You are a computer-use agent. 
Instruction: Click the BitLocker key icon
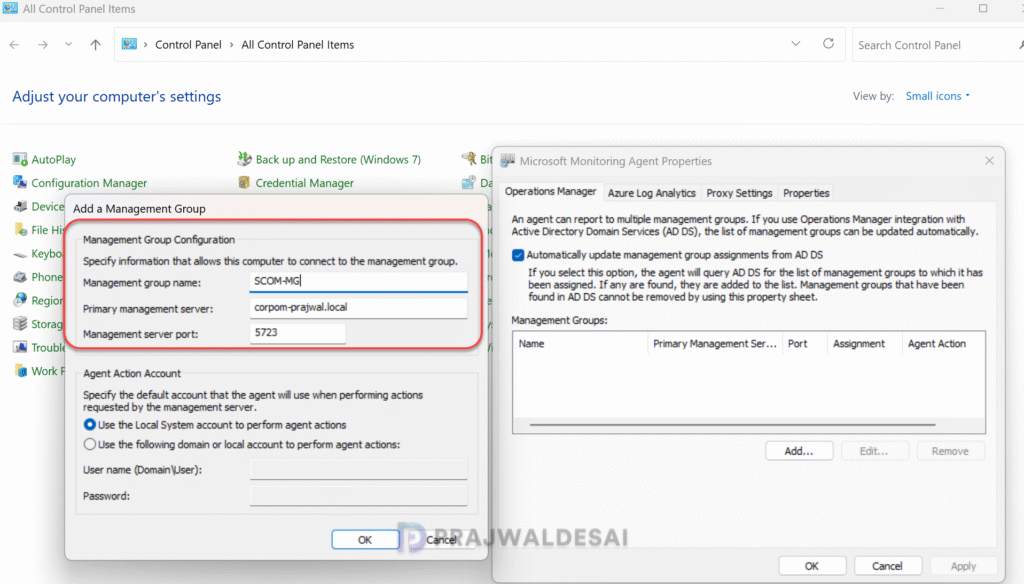(x=469, y=159)
